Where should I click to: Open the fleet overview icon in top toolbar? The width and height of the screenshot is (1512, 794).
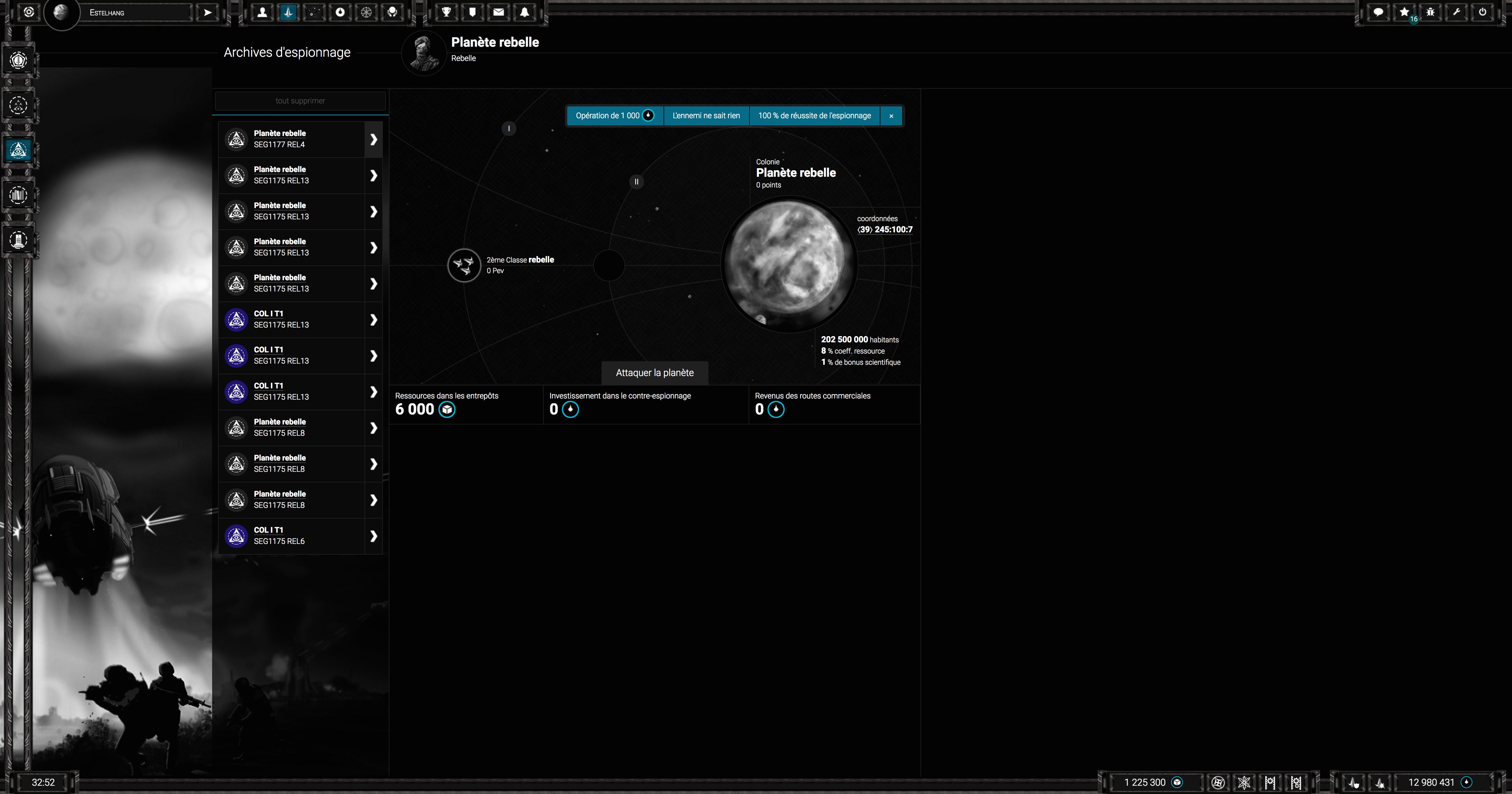click(x=288, y=12)
